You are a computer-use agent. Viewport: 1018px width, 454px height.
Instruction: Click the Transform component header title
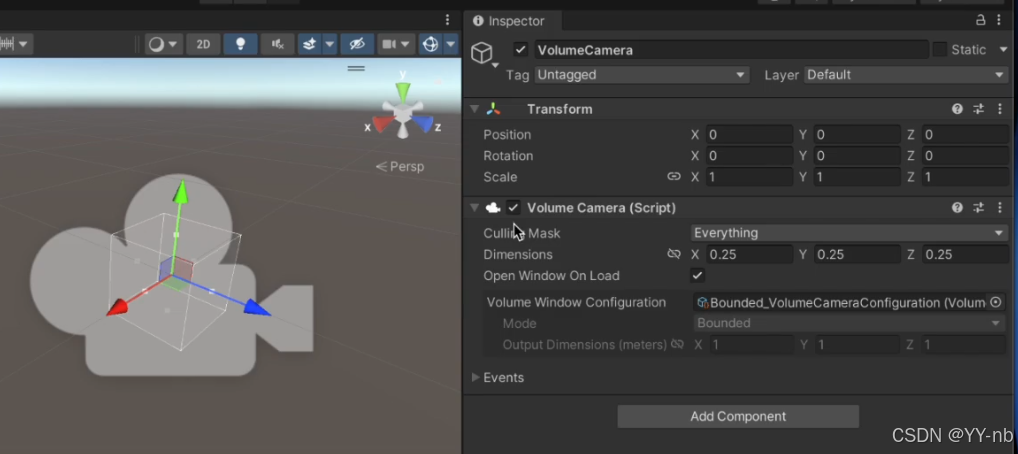pos(560,109)
